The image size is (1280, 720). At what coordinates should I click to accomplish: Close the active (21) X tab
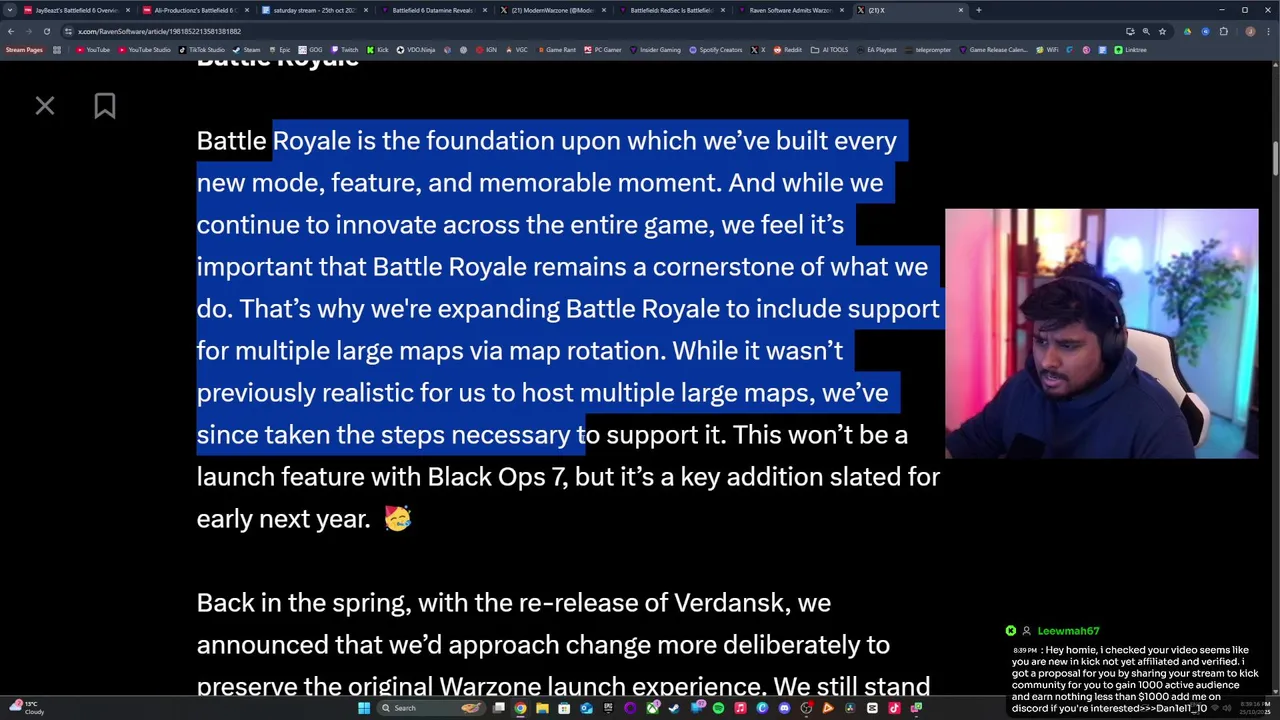(x=961, y=10)
